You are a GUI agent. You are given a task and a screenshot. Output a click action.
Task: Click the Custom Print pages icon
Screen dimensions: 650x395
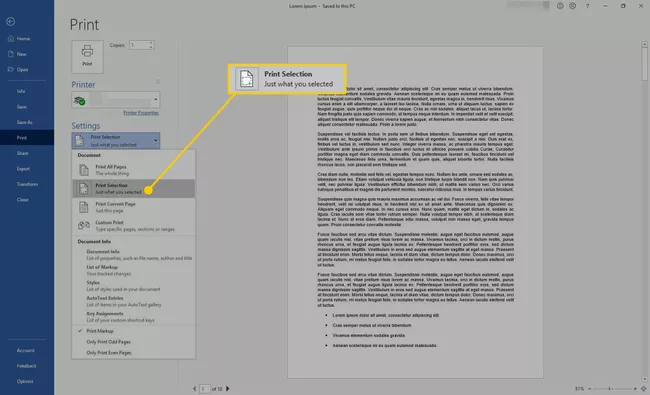pos(84,225)
